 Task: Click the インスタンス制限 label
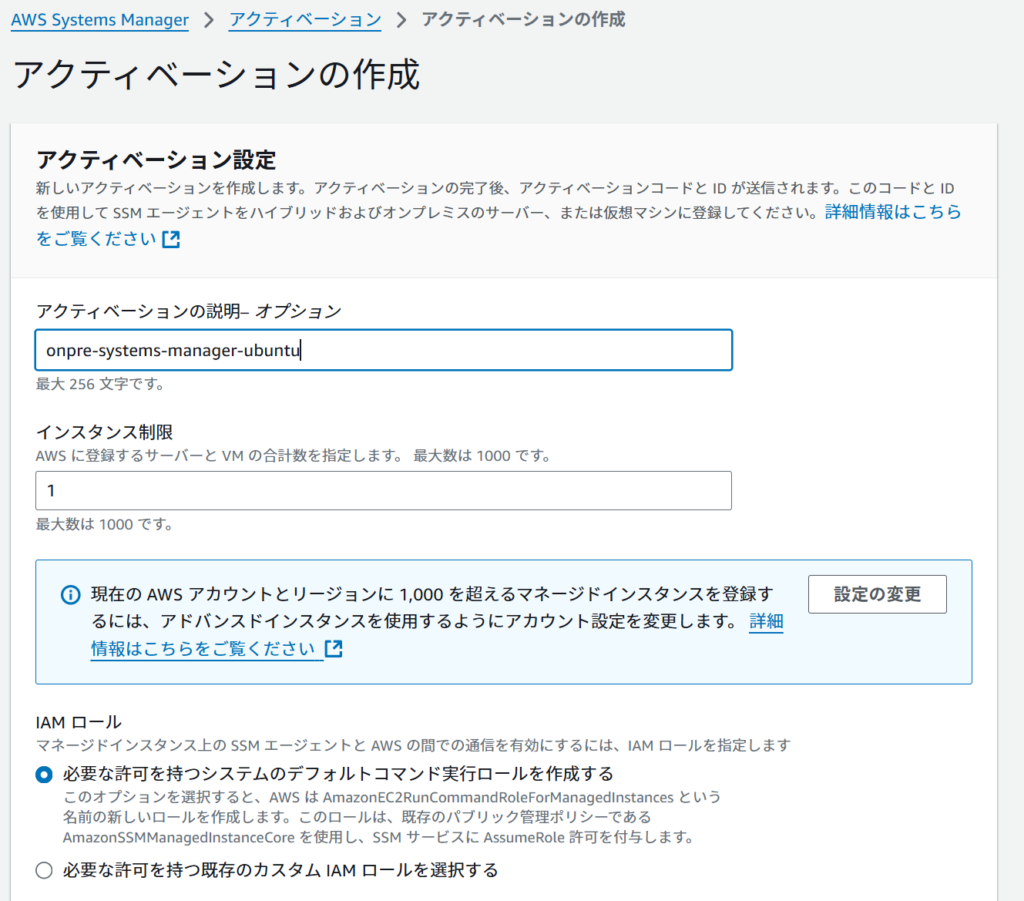[x=104, y=432]
